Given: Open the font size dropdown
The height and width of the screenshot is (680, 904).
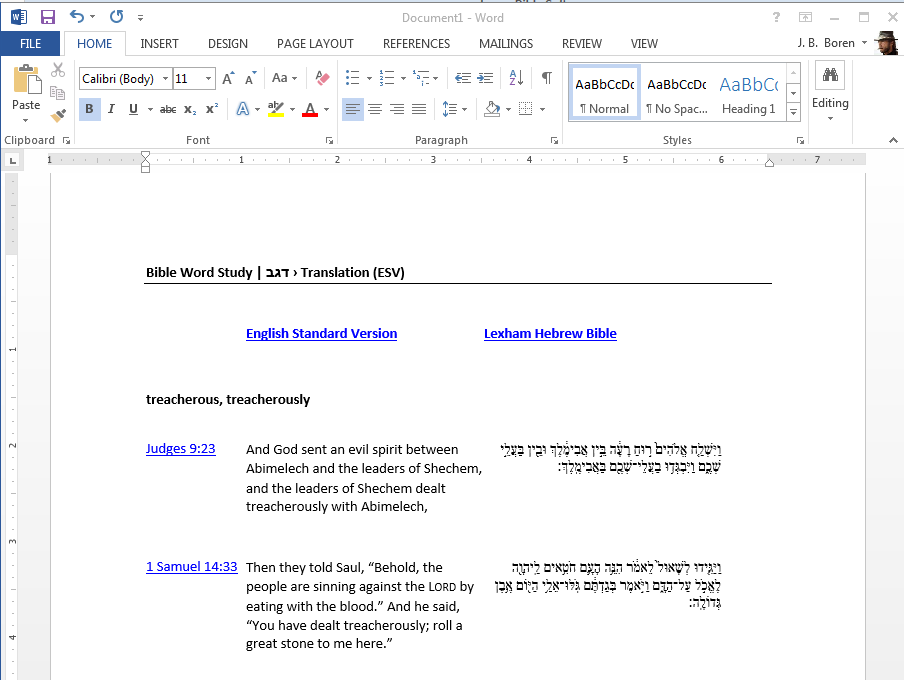Looking at the screenshot, I should (209, 78).
